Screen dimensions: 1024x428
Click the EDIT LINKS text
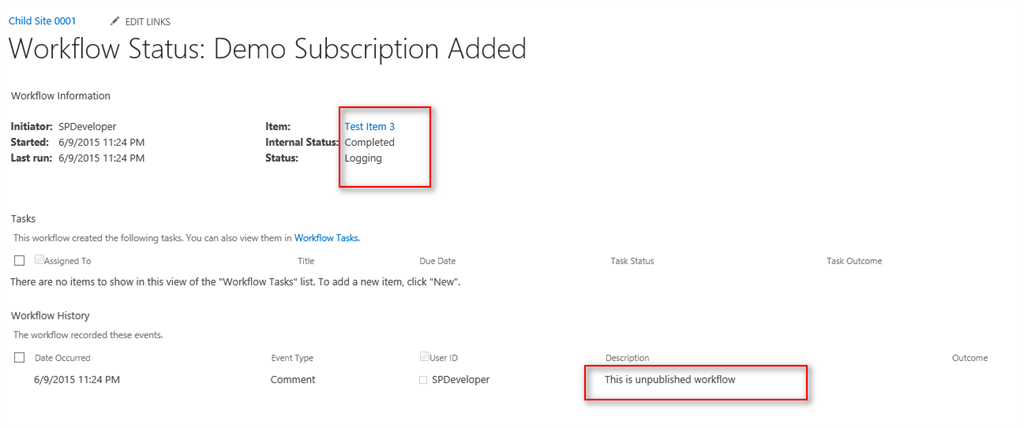149,21
